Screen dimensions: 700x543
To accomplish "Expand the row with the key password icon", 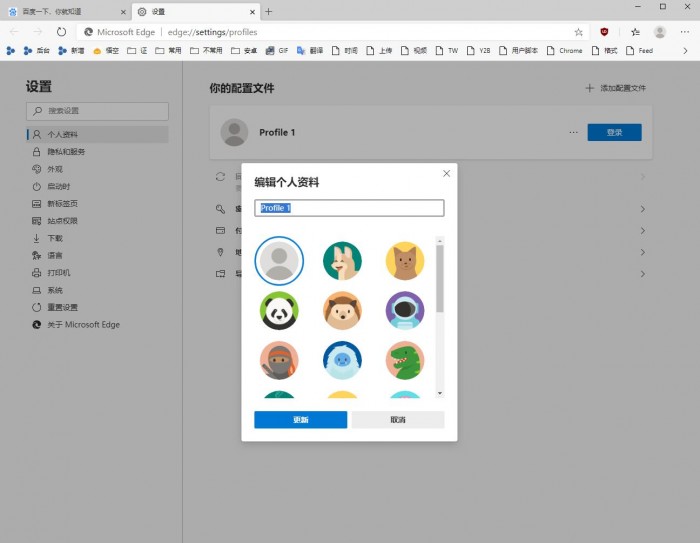I will click(642, 209).
